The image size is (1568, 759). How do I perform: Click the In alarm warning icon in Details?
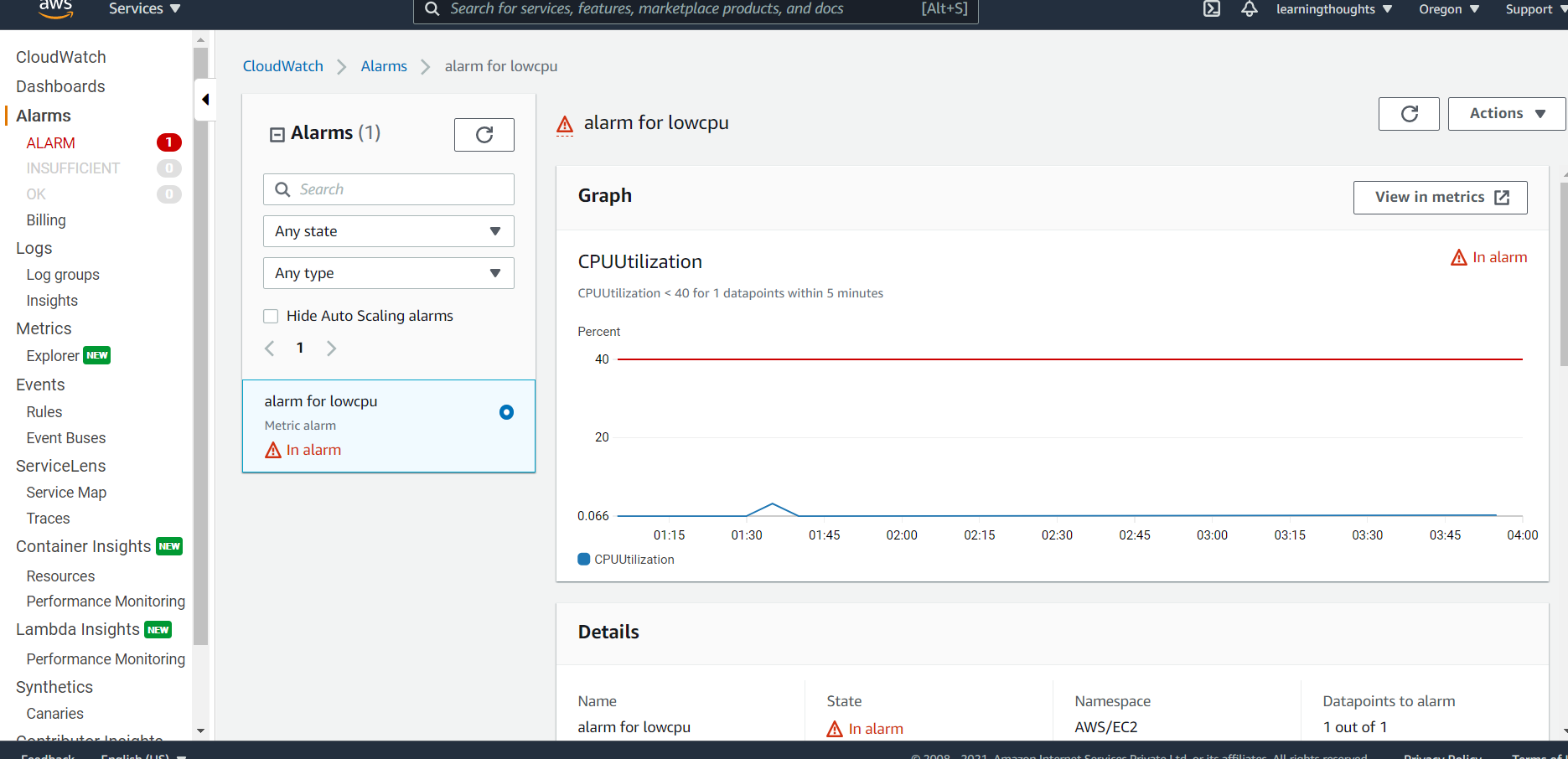point(835,728)
